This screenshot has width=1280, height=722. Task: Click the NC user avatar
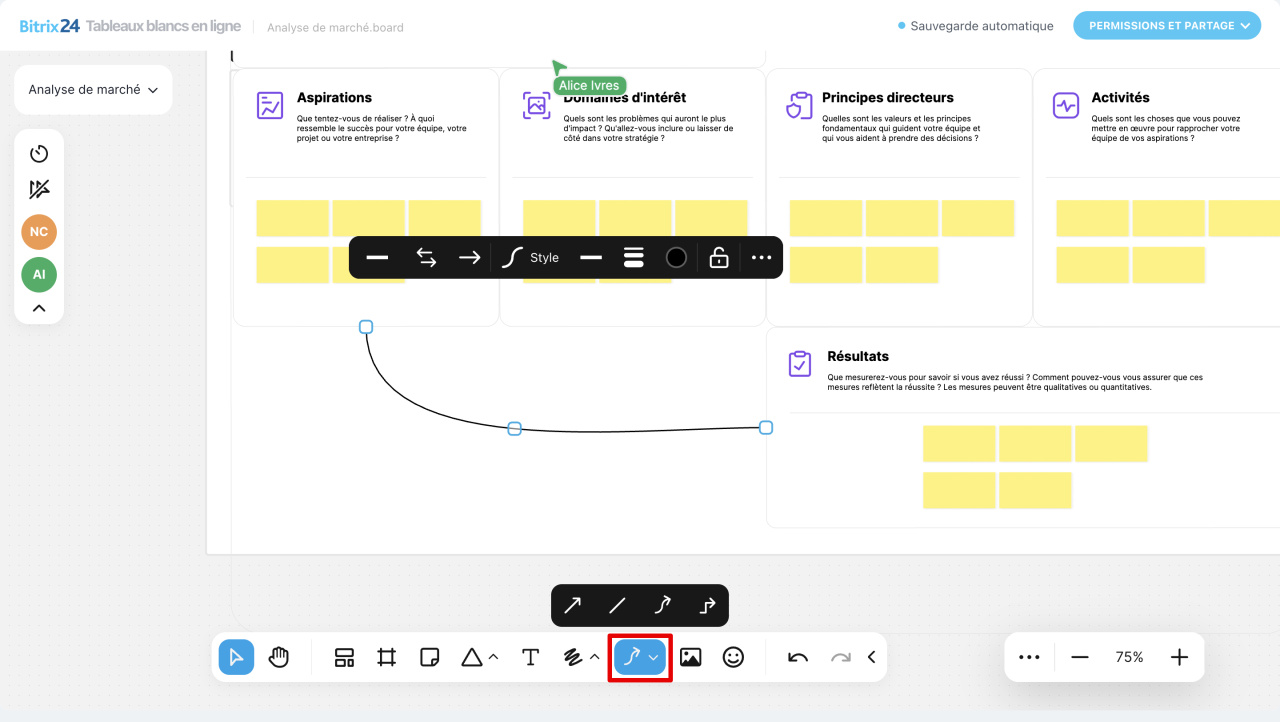39,232
